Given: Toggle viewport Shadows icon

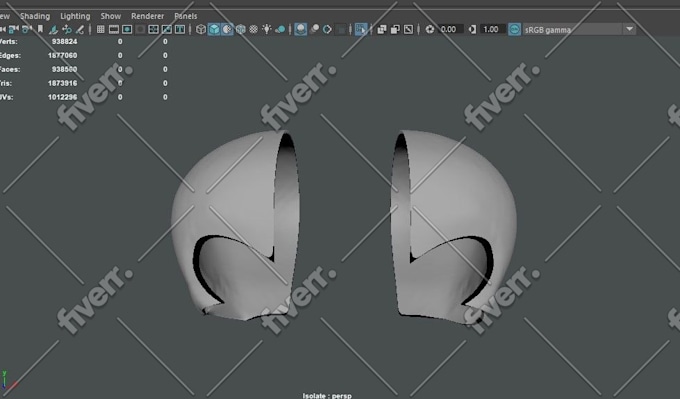Looking at the screenshot, I should 280,29.
